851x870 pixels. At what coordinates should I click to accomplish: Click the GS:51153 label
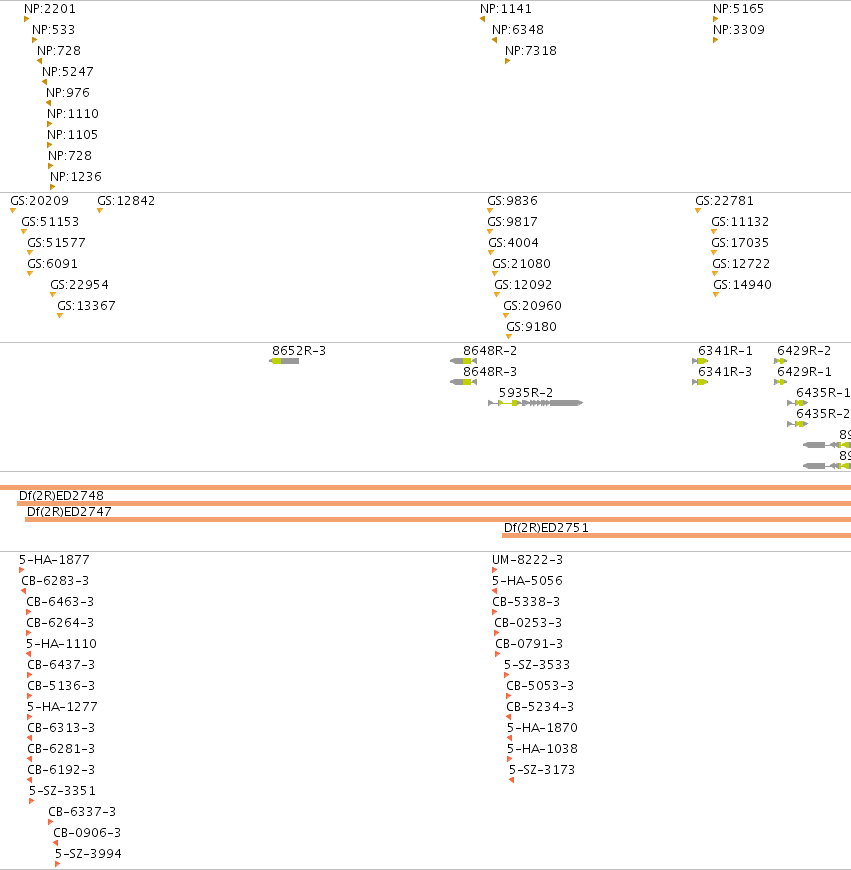(x=50, y=222)
